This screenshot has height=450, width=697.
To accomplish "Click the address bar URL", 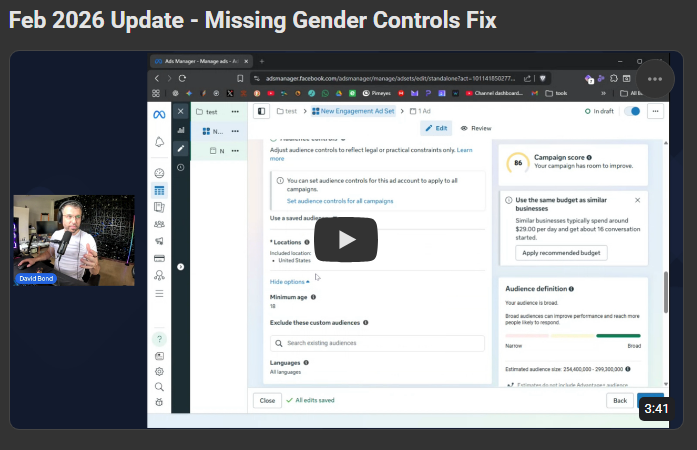I will click(x=390, y=78).
